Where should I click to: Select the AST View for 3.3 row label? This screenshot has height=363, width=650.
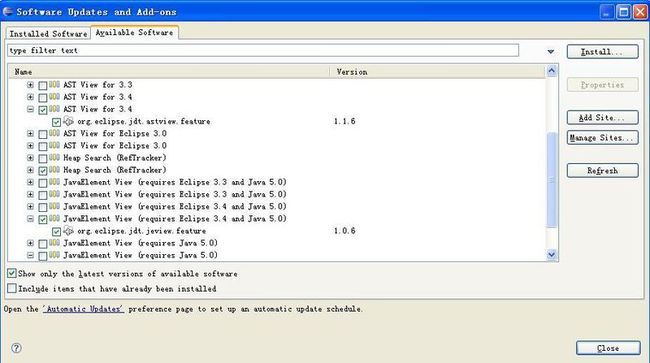(98, 85)
